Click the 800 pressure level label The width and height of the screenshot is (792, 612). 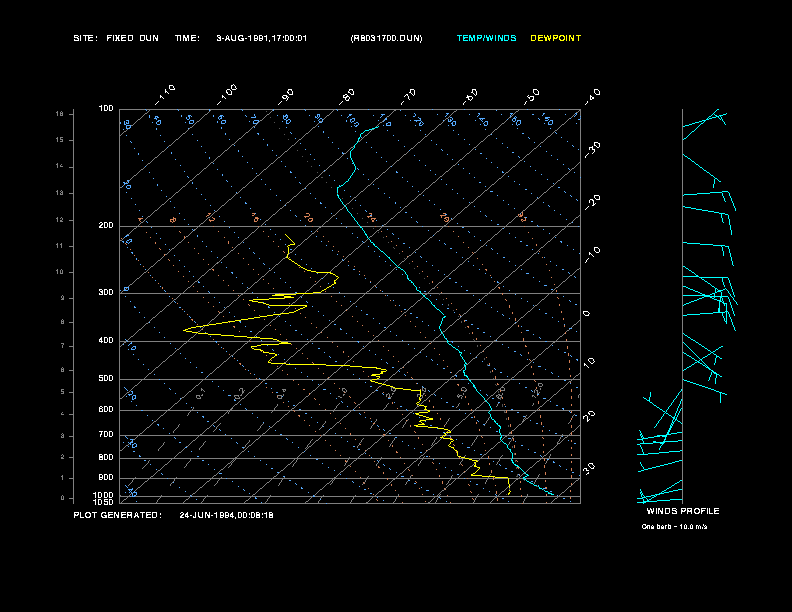(x=106, y=457)
